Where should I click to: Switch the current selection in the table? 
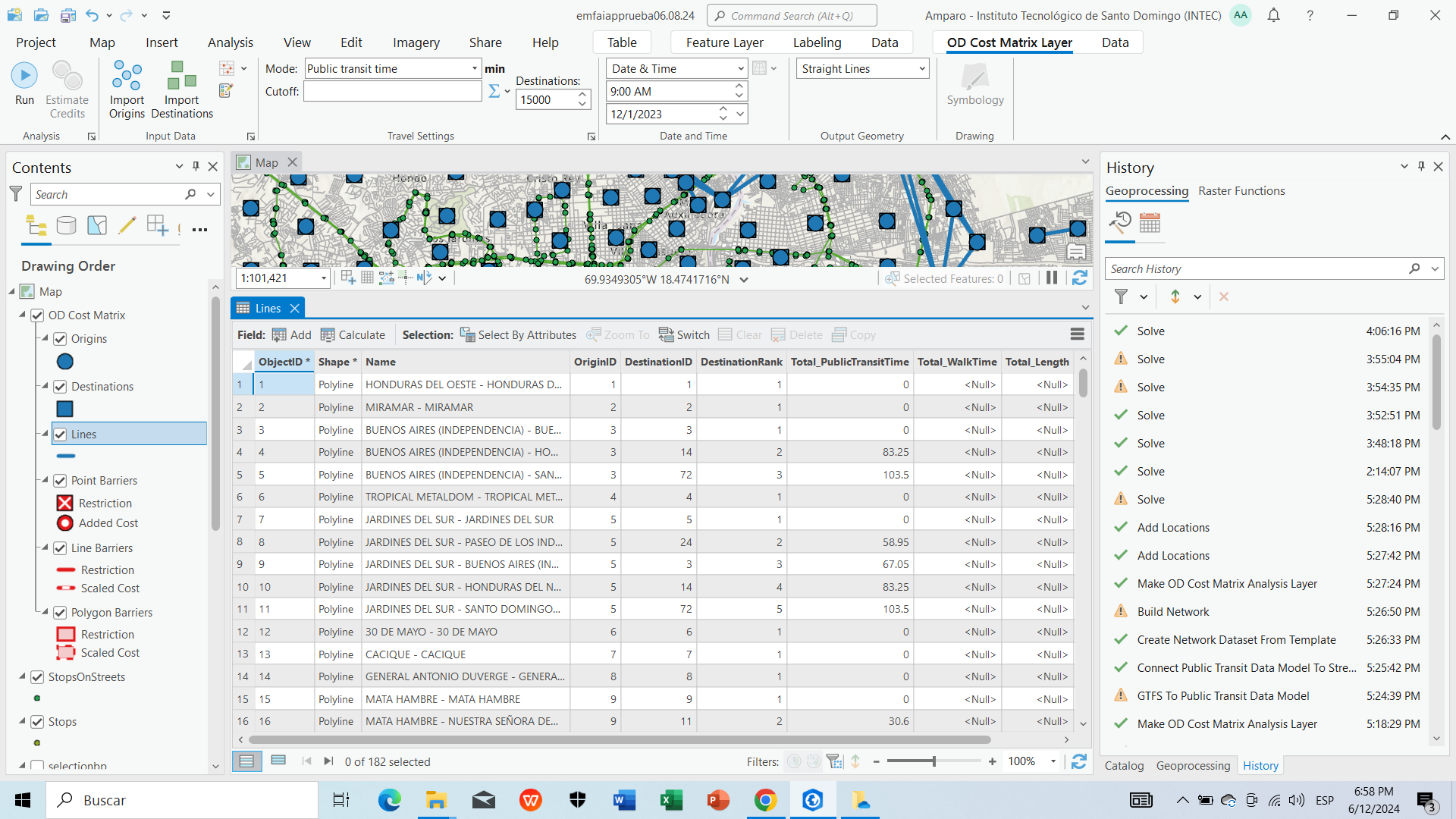pos(683,334)
